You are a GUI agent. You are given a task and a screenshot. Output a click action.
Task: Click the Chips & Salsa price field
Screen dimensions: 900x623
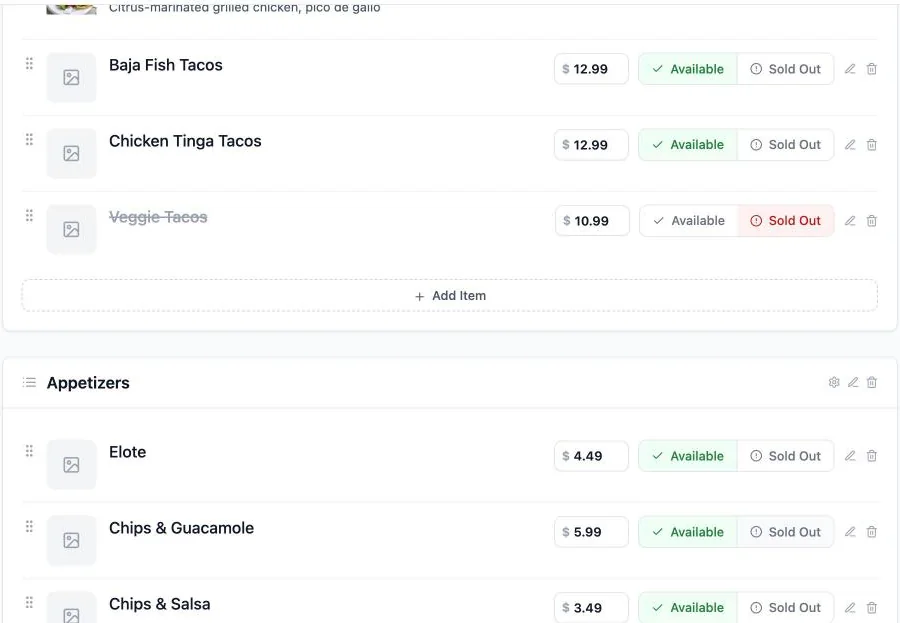point(591,607)
